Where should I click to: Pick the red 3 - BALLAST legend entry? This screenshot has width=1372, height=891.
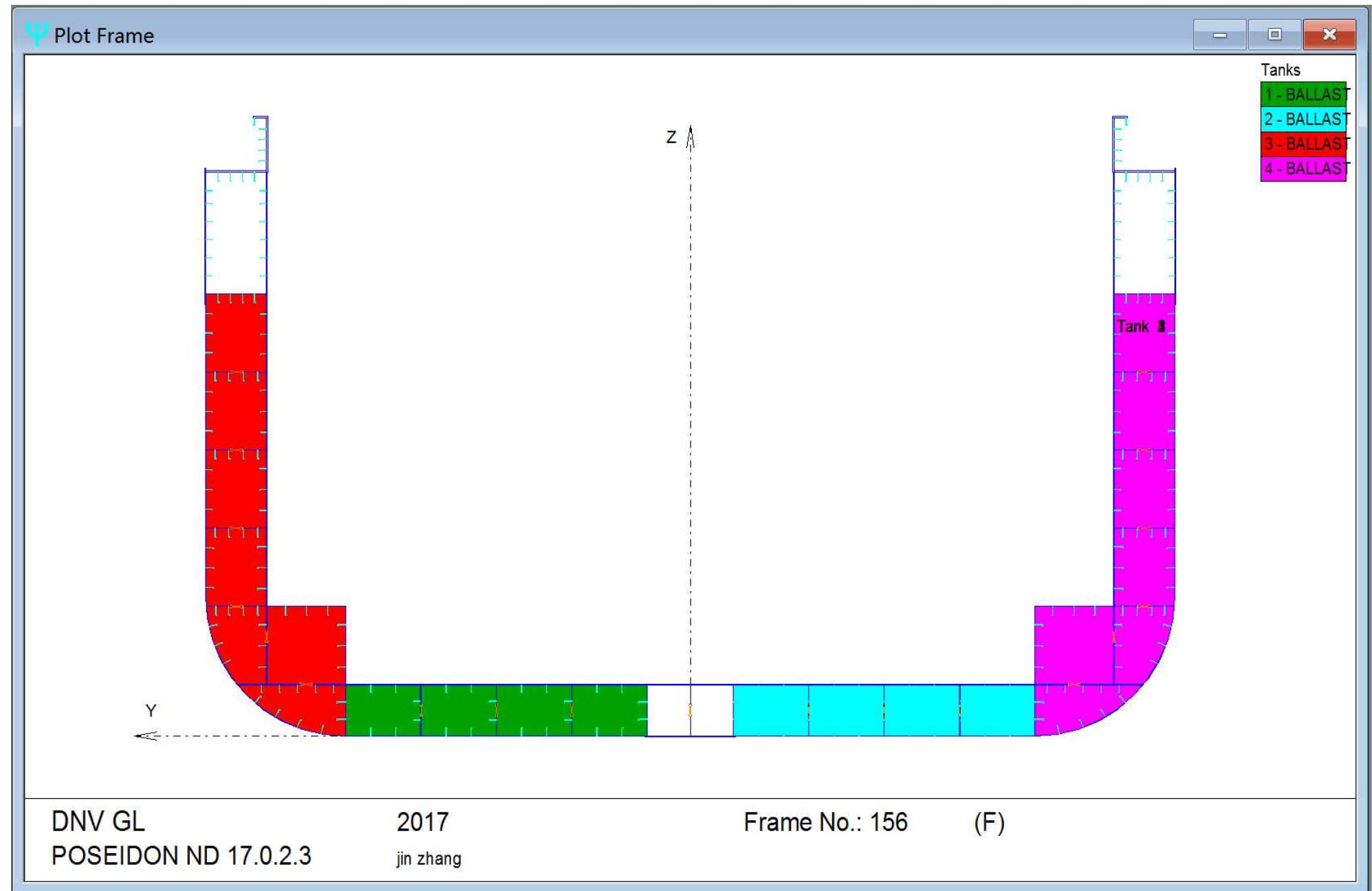point(1303,144)
